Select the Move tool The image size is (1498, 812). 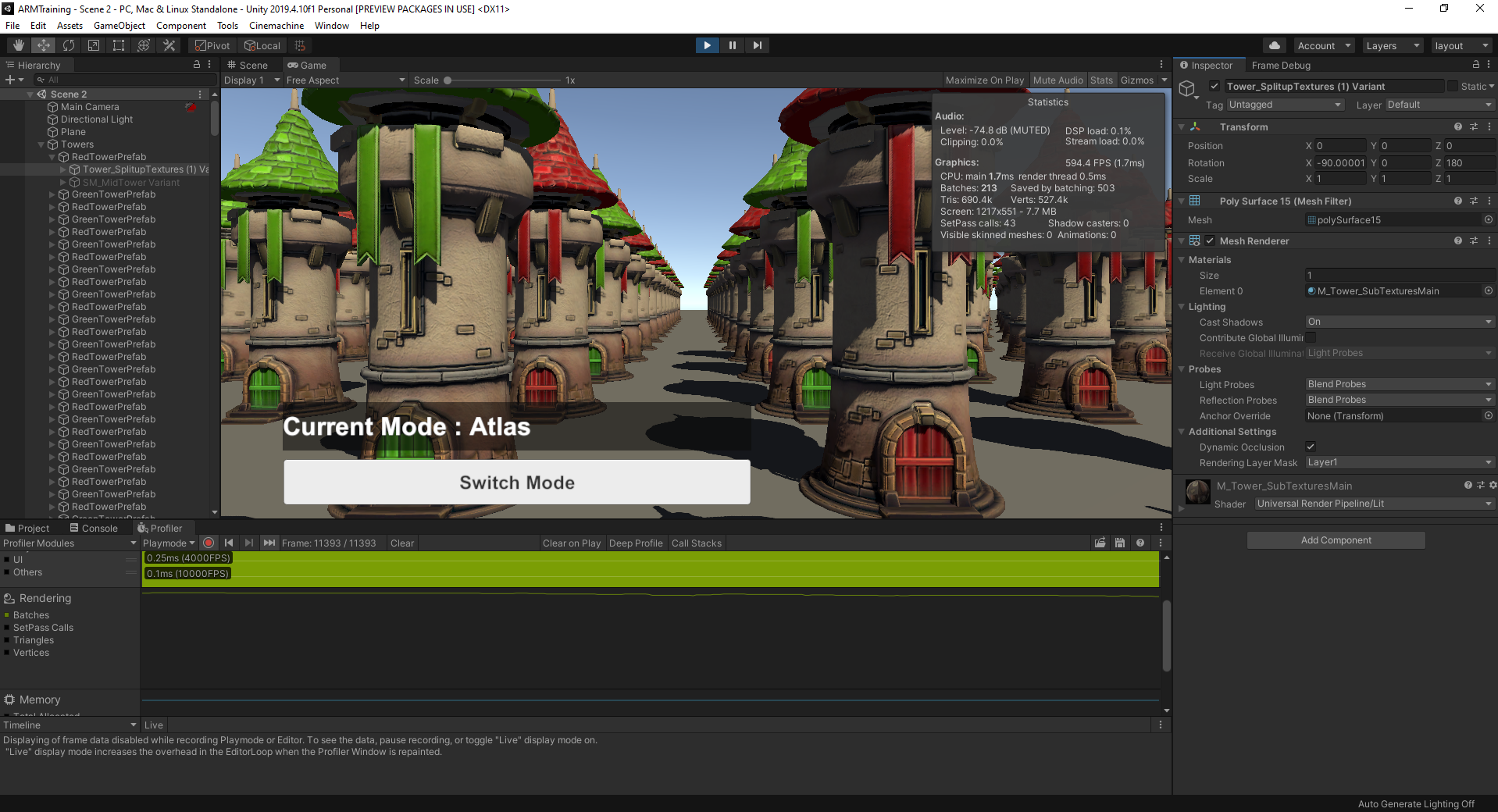point(44,45)
